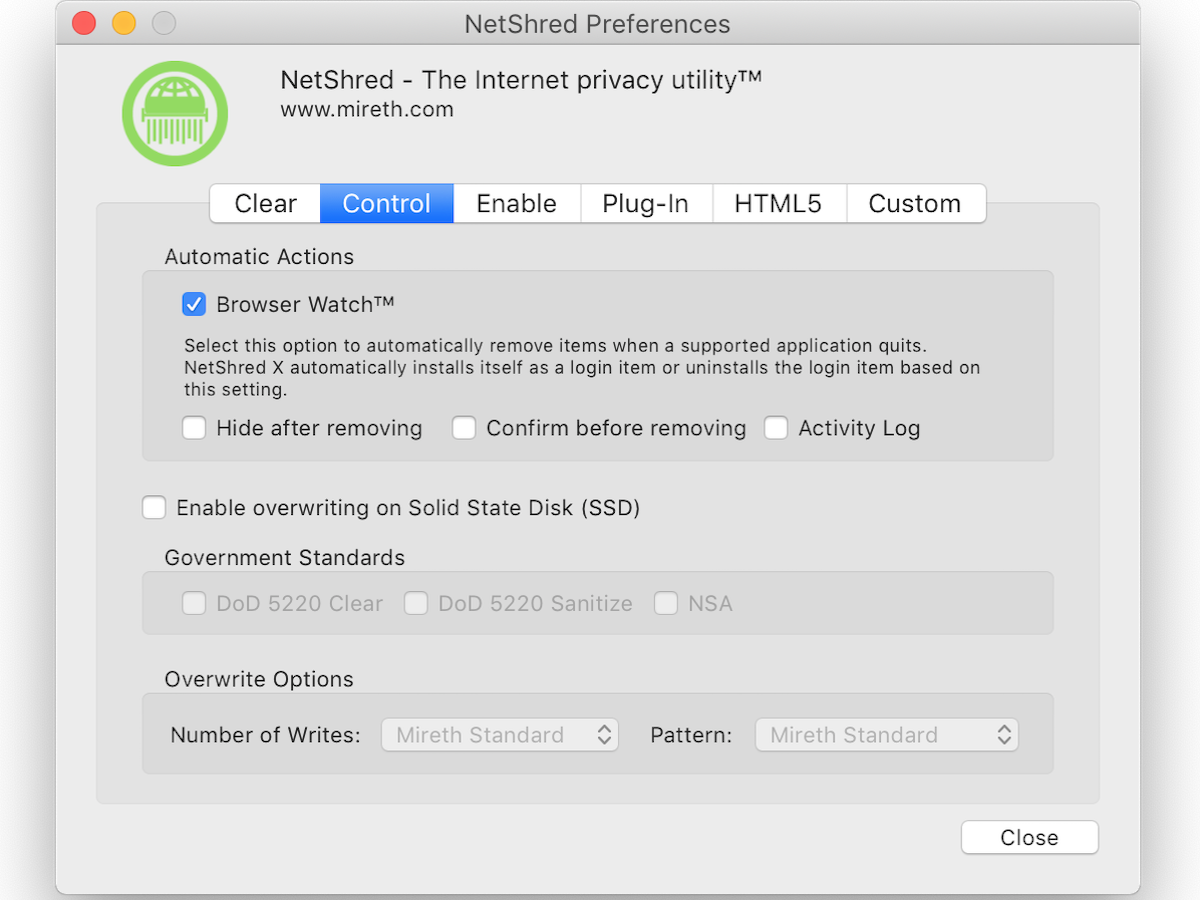1200x900 pixels.
Task: Enable Hide after removing option
Action: 194,429
